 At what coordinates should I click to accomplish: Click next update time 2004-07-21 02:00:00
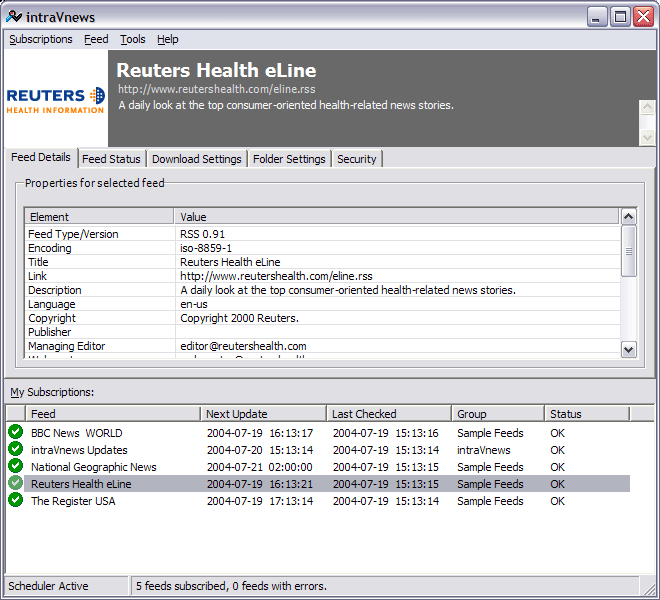[260, 467]
